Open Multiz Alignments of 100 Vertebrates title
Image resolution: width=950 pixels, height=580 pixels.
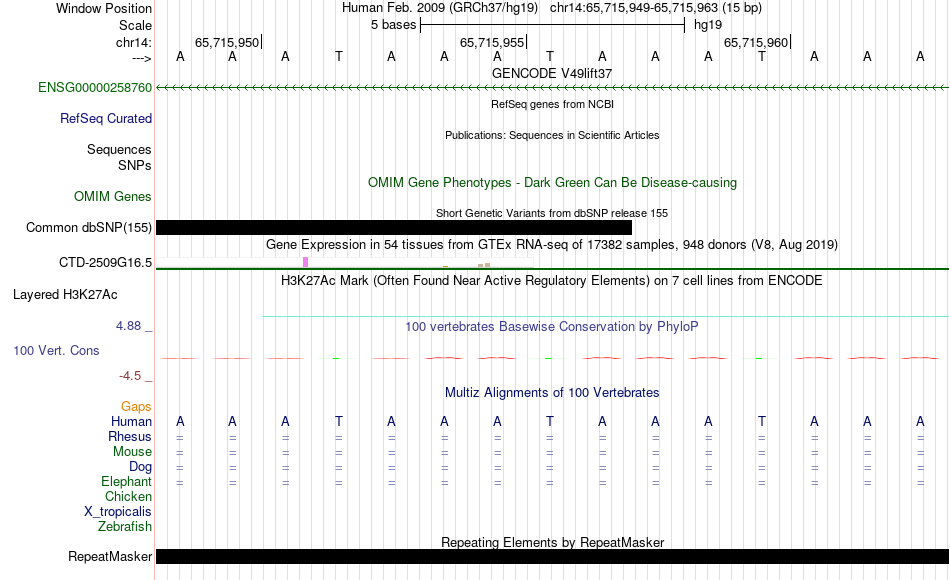552,393
